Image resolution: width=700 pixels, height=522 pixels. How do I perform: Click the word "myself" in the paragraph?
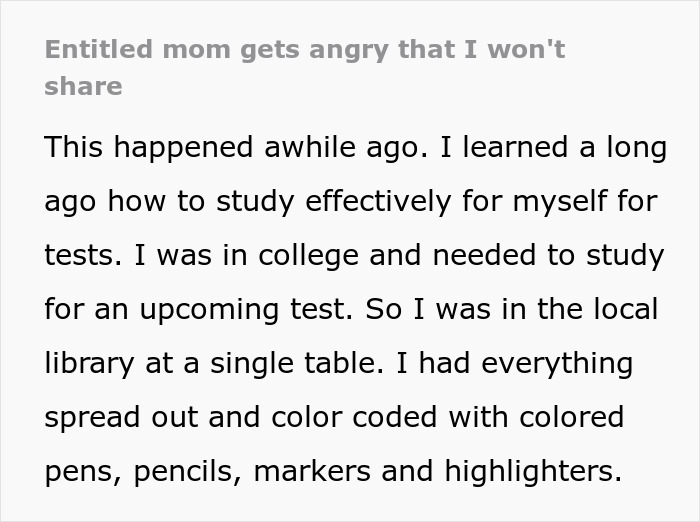tap(559, 201)
